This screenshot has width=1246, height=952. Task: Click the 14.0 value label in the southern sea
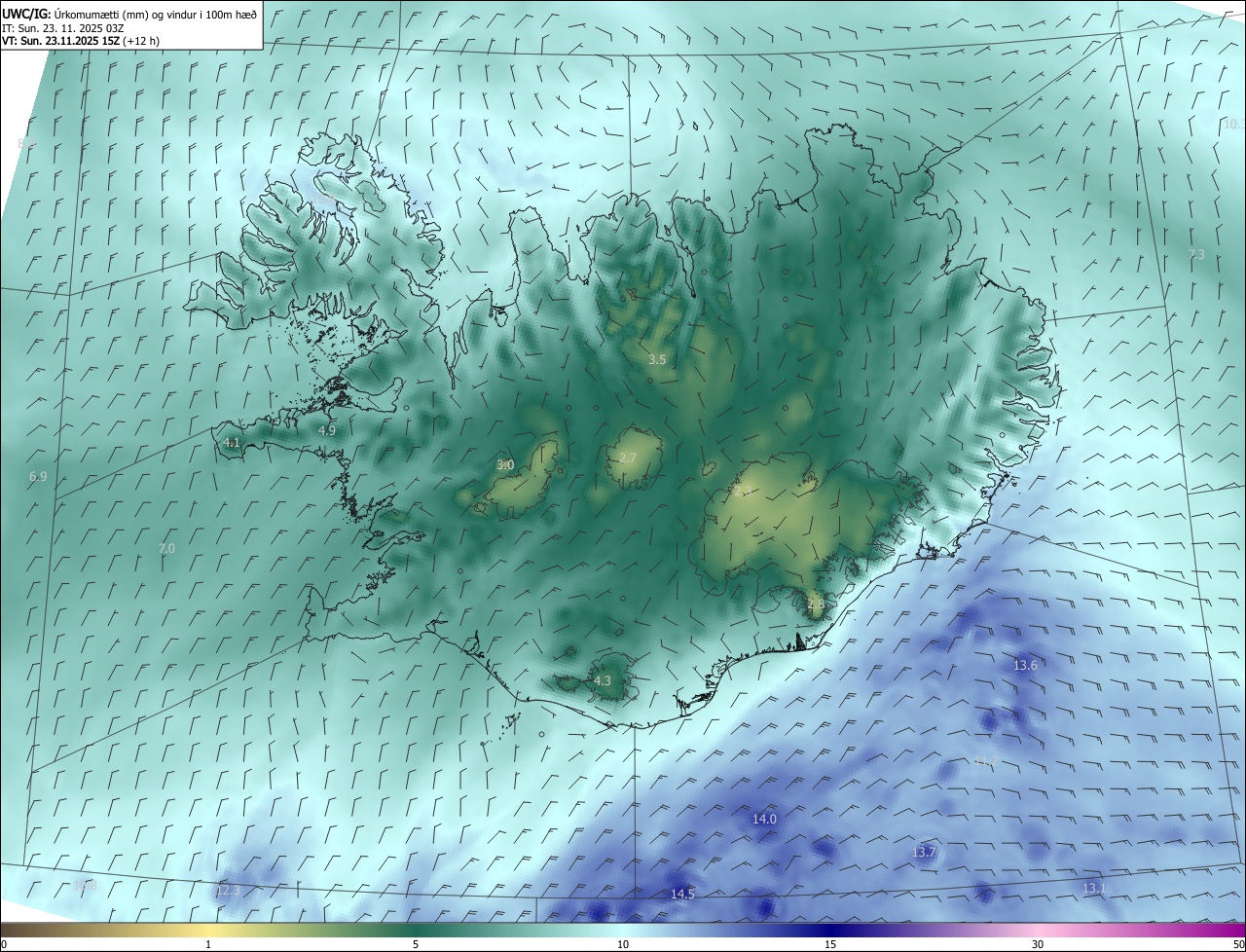pyautogui.click(x=765, y=820)
